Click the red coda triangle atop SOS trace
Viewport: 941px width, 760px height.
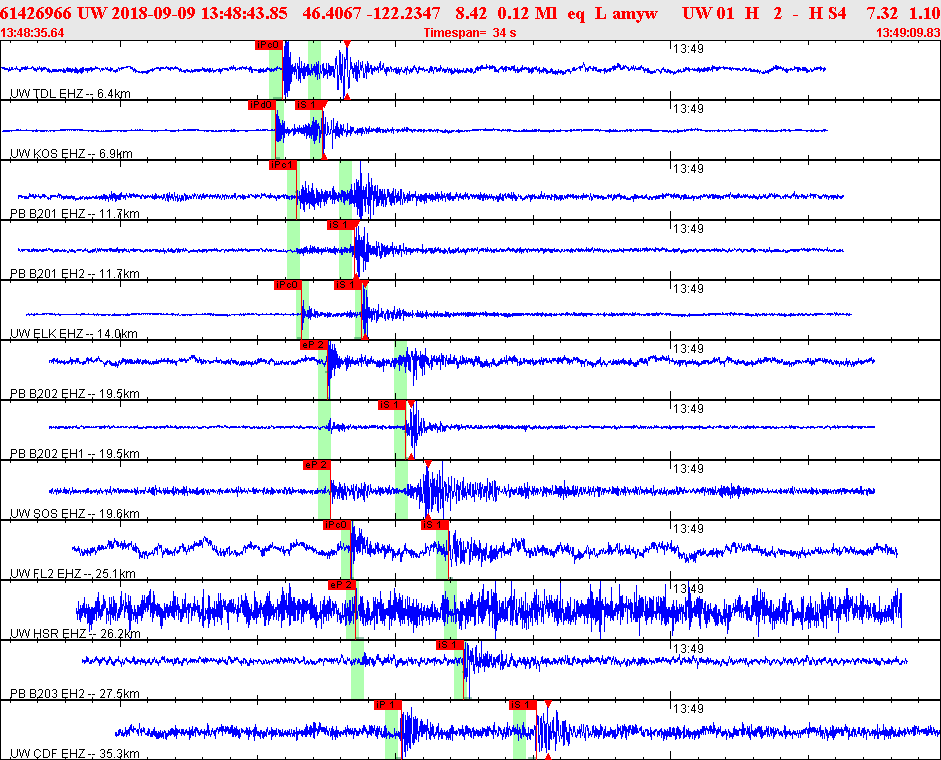(428, 464)
